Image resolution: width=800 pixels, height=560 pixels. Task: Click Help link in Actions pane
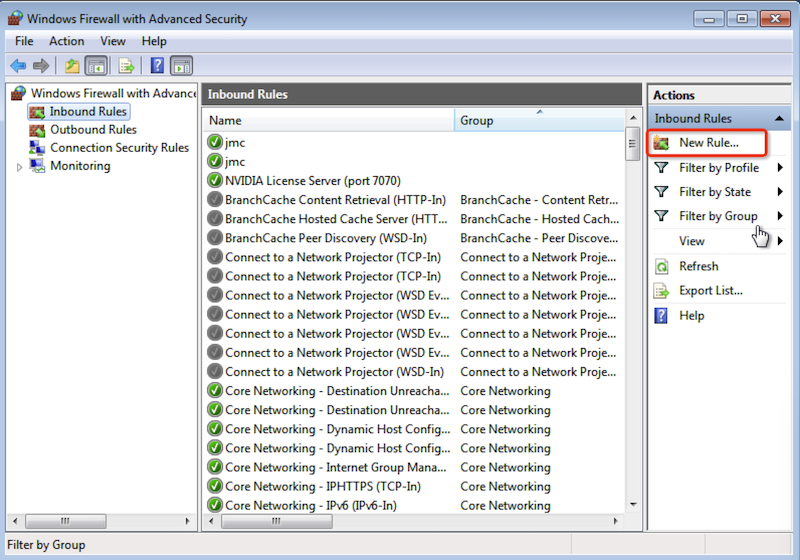click(x=691, y=316)
